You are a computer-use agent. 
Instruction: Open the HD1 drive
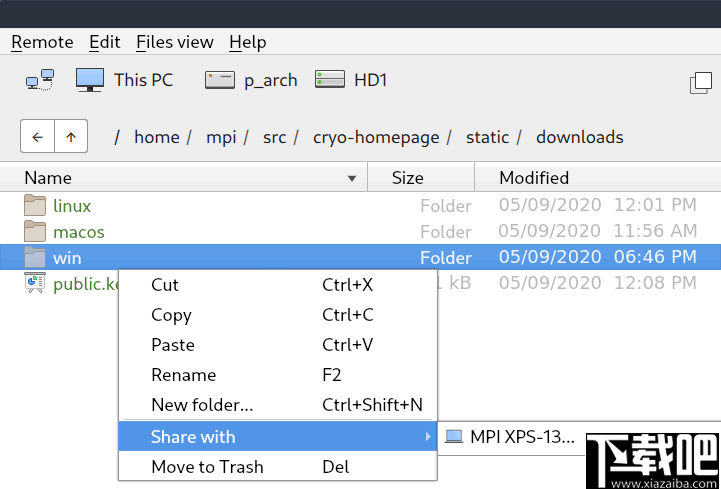[x=351, y=80]
